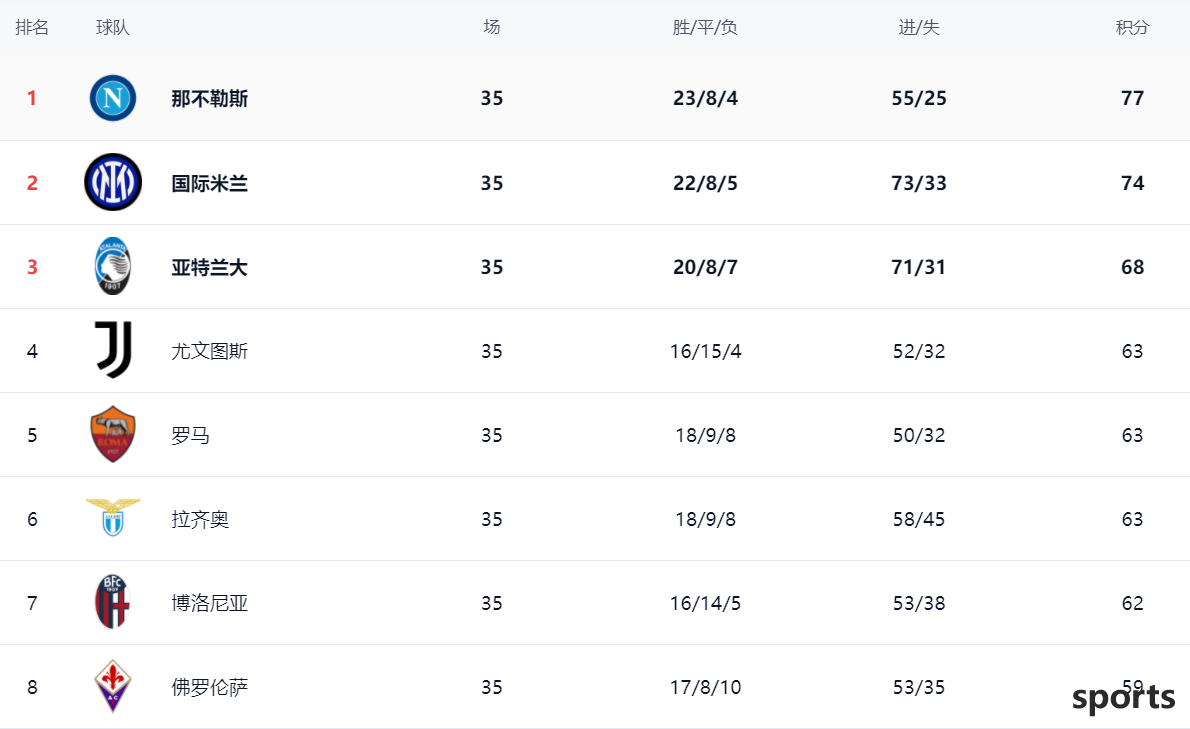This screenshot has height=729, width=1190.
Task: Click the Fiorentina purple crest
Action: [x=113, y=686]
